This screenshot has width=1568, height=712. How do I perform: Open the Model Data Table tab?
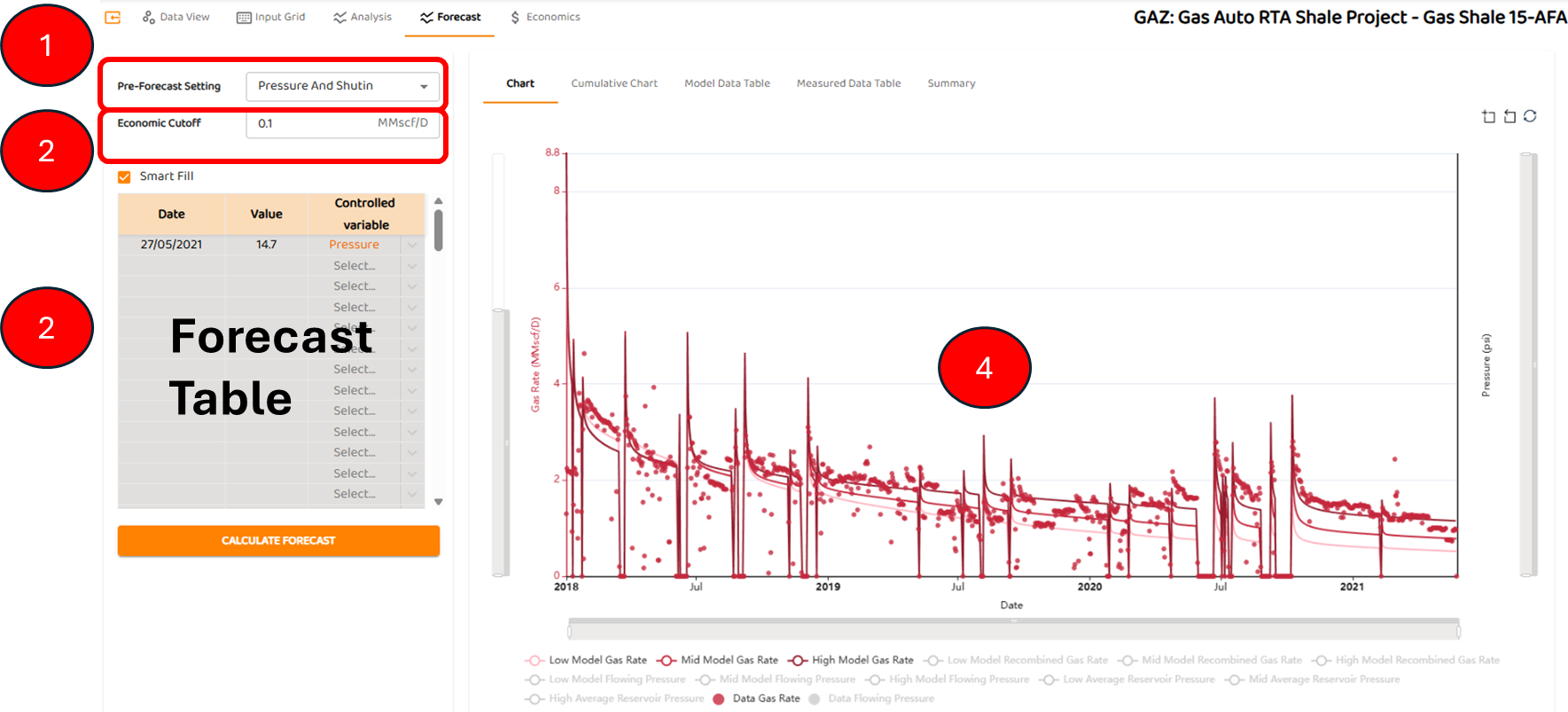coord(727,83)
